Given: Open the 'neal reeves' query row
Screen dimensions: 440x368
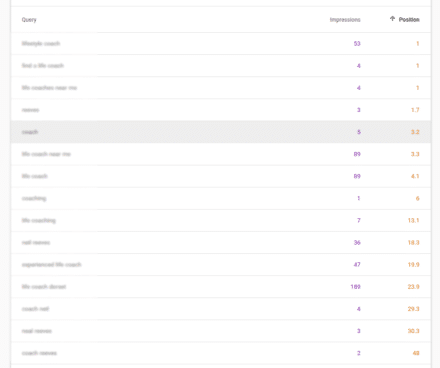Looking at the screenshot, I should pos(221,331).
